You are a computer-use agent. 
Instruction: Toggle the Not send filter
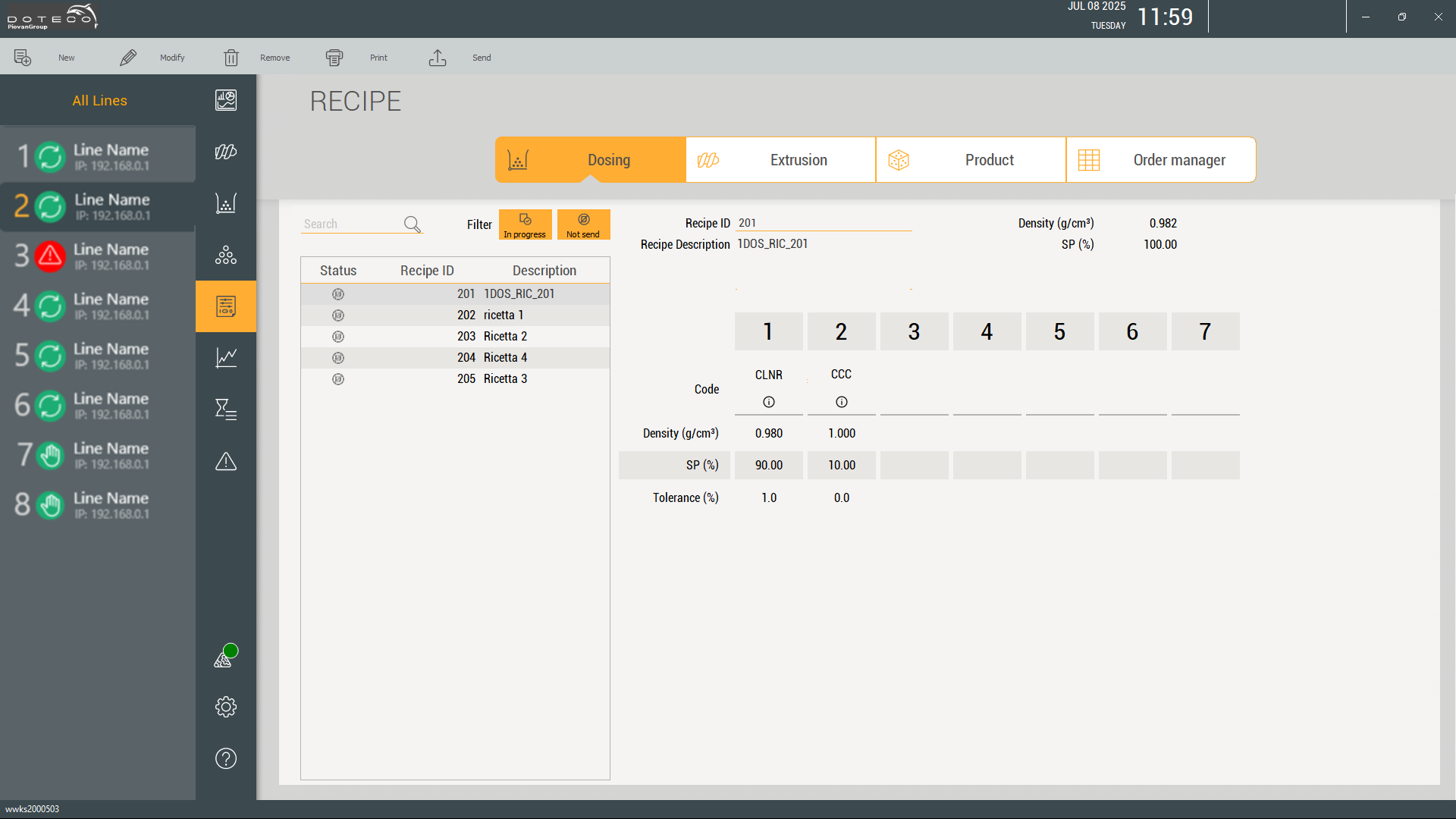(583, 224)
